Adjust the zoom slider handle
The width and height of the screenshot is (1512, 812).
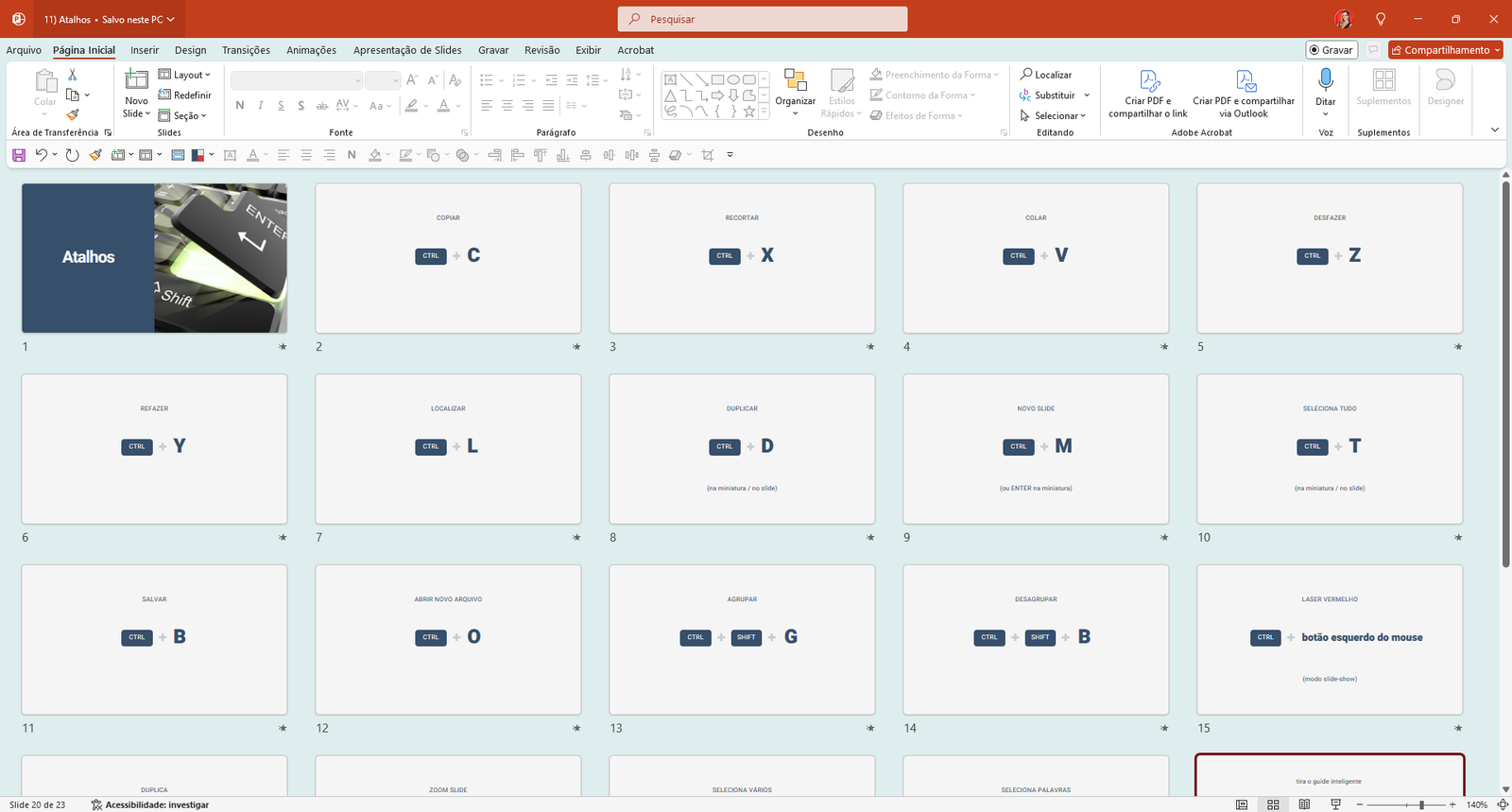pyautogui.click(x=1421, y=804)
